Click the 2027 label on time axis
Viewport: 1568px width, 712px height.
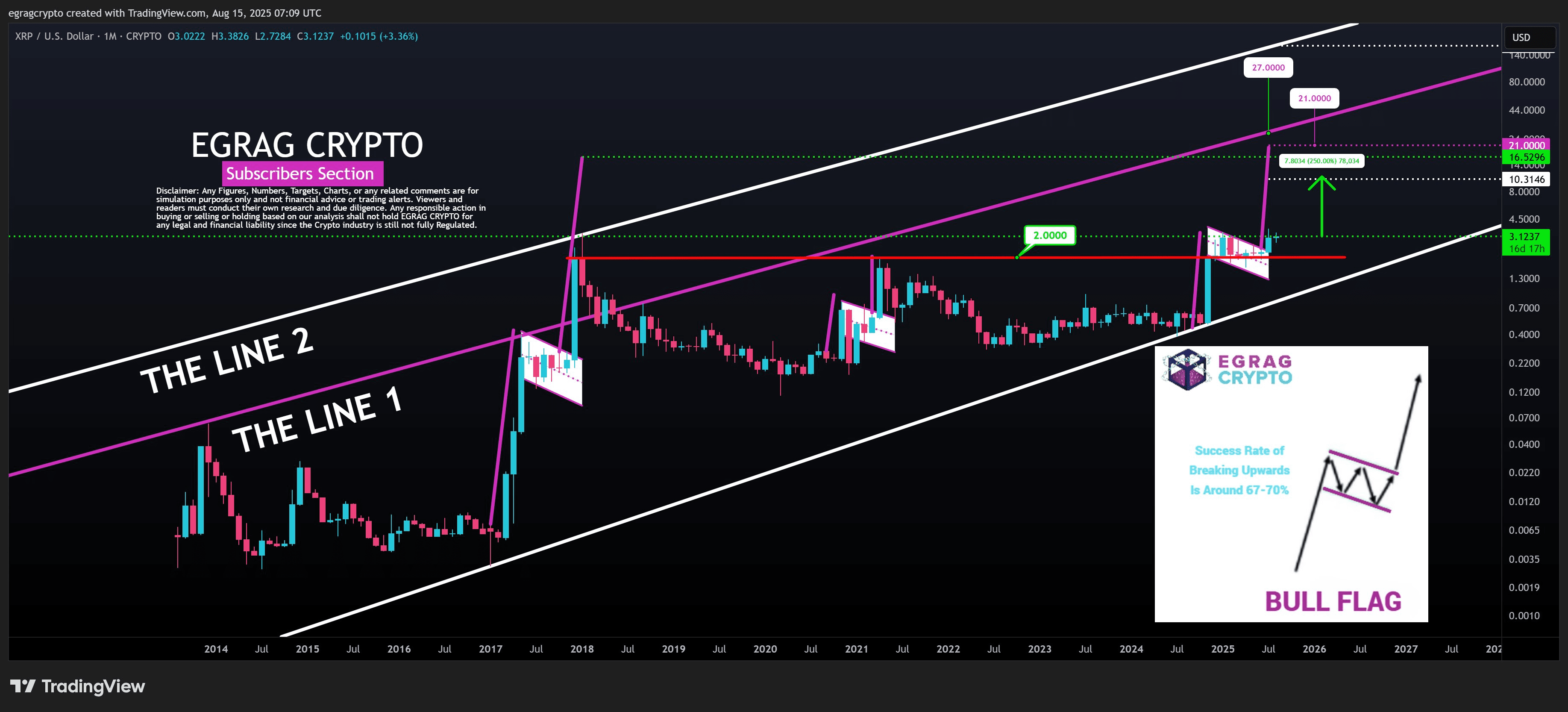click(x=1406, y=649)
